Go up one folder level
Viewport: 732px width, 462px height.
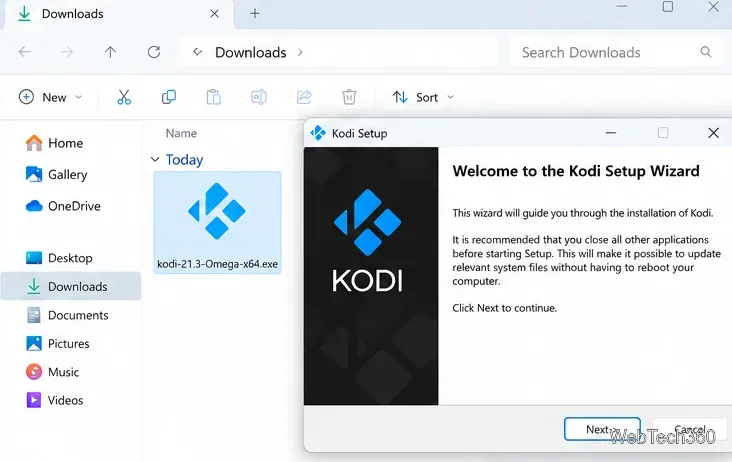point(110,52)
